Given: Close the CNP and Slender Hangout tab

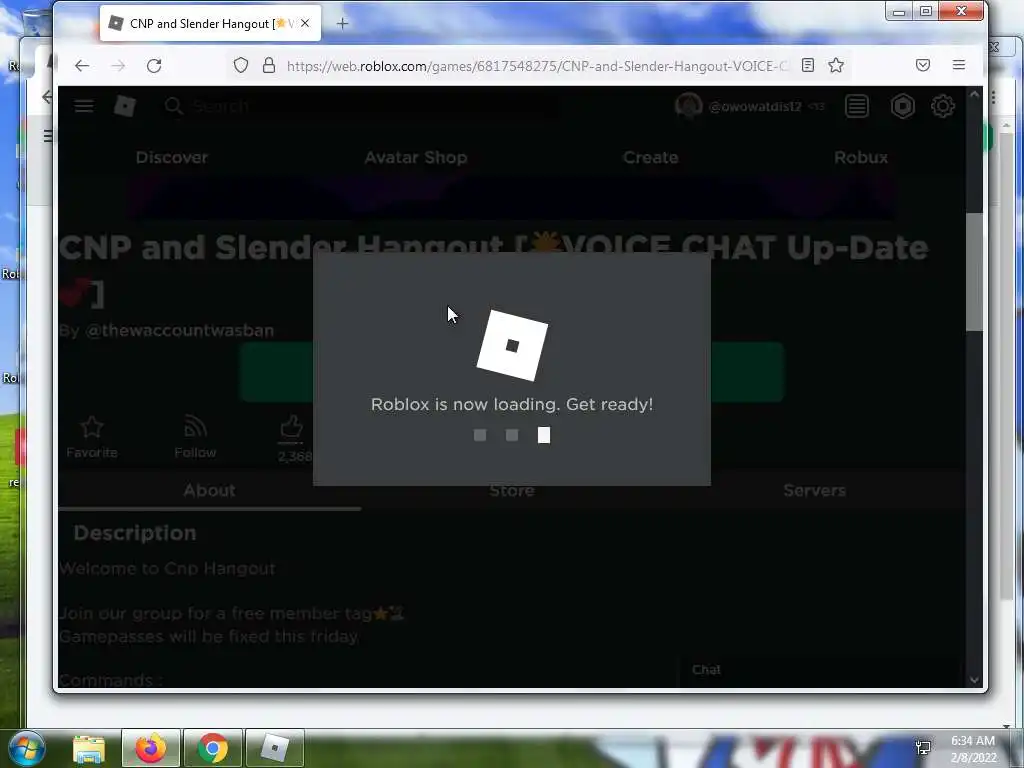Looking at the screenshot, I should coord(305,23).
